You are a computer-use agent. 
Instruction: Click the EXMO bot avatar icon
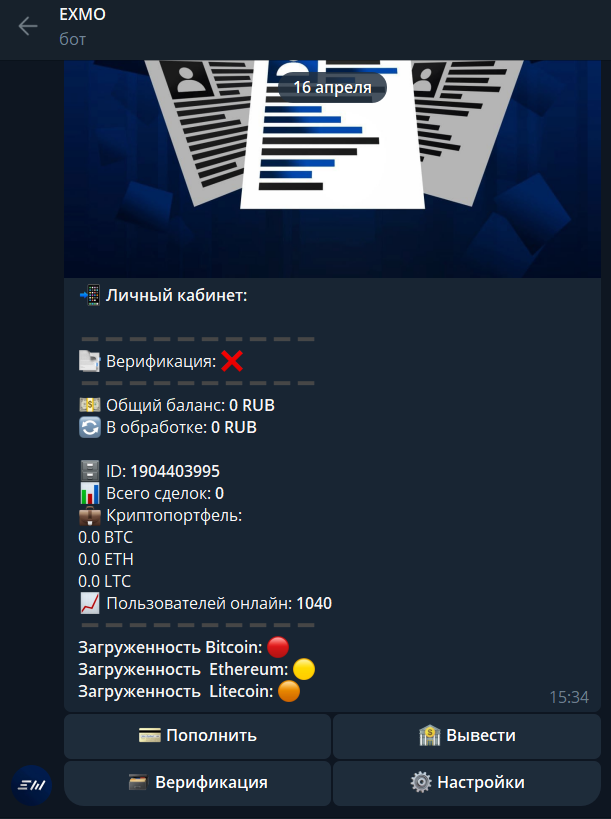[x=31, y=785]
